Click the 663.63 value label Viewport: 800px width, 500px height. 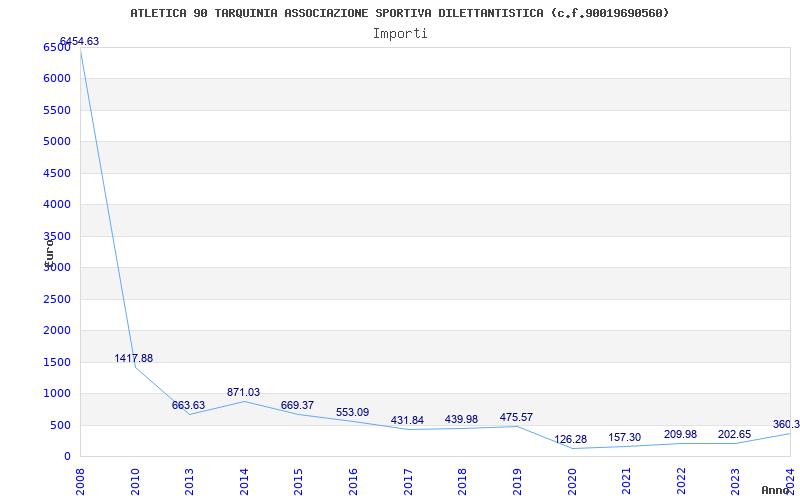[x=188, y=405]
